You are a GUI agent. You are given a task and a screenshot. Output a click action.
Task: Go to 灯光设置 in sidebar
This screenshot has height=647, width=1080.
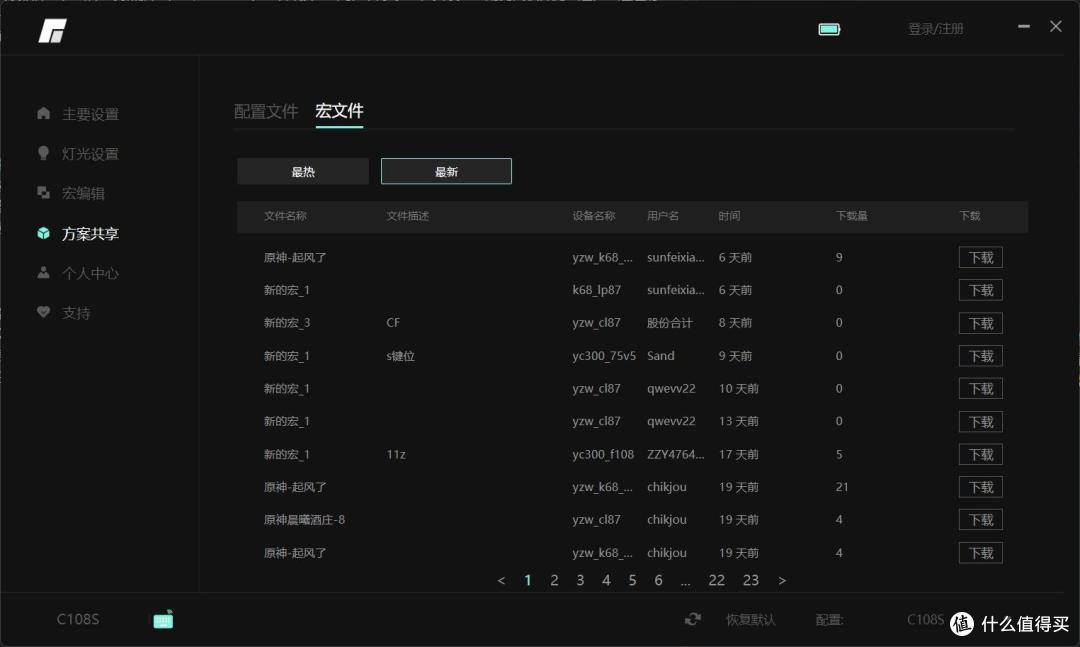tap(90, 154)
